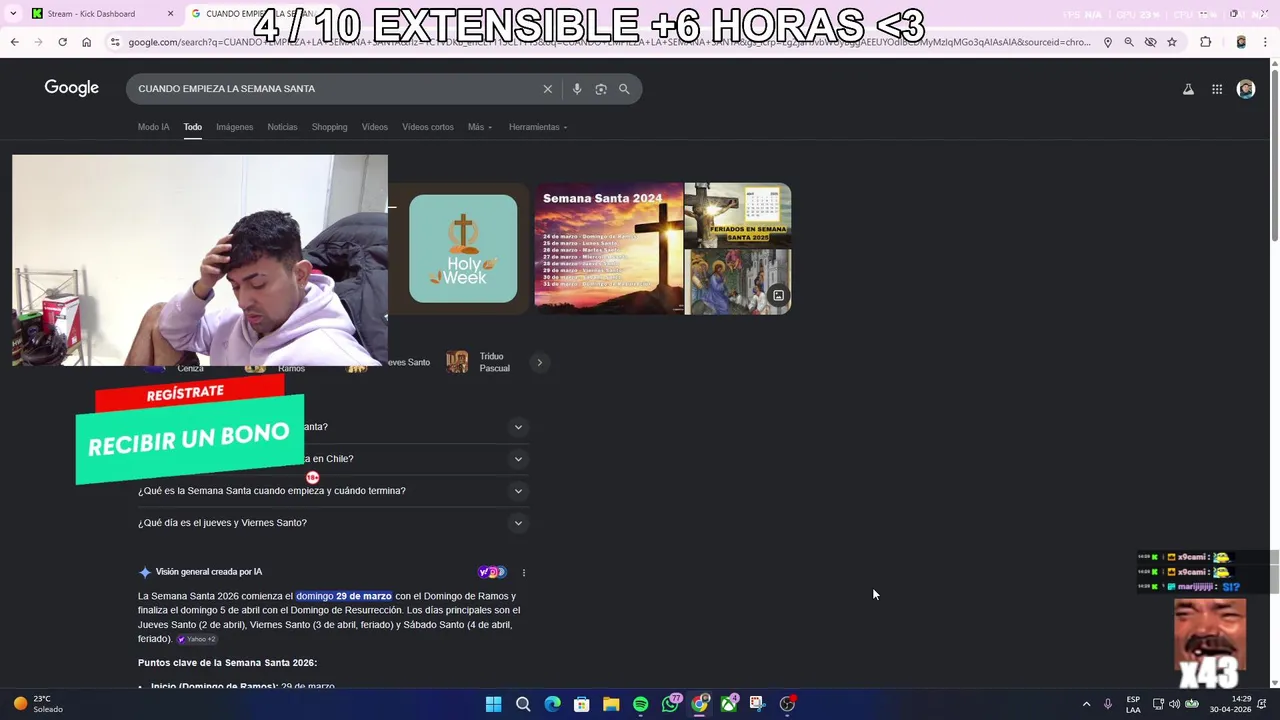The image size is (1280, 720).
Task: Open Spotify from the taskbar
Action: point(640,704)
